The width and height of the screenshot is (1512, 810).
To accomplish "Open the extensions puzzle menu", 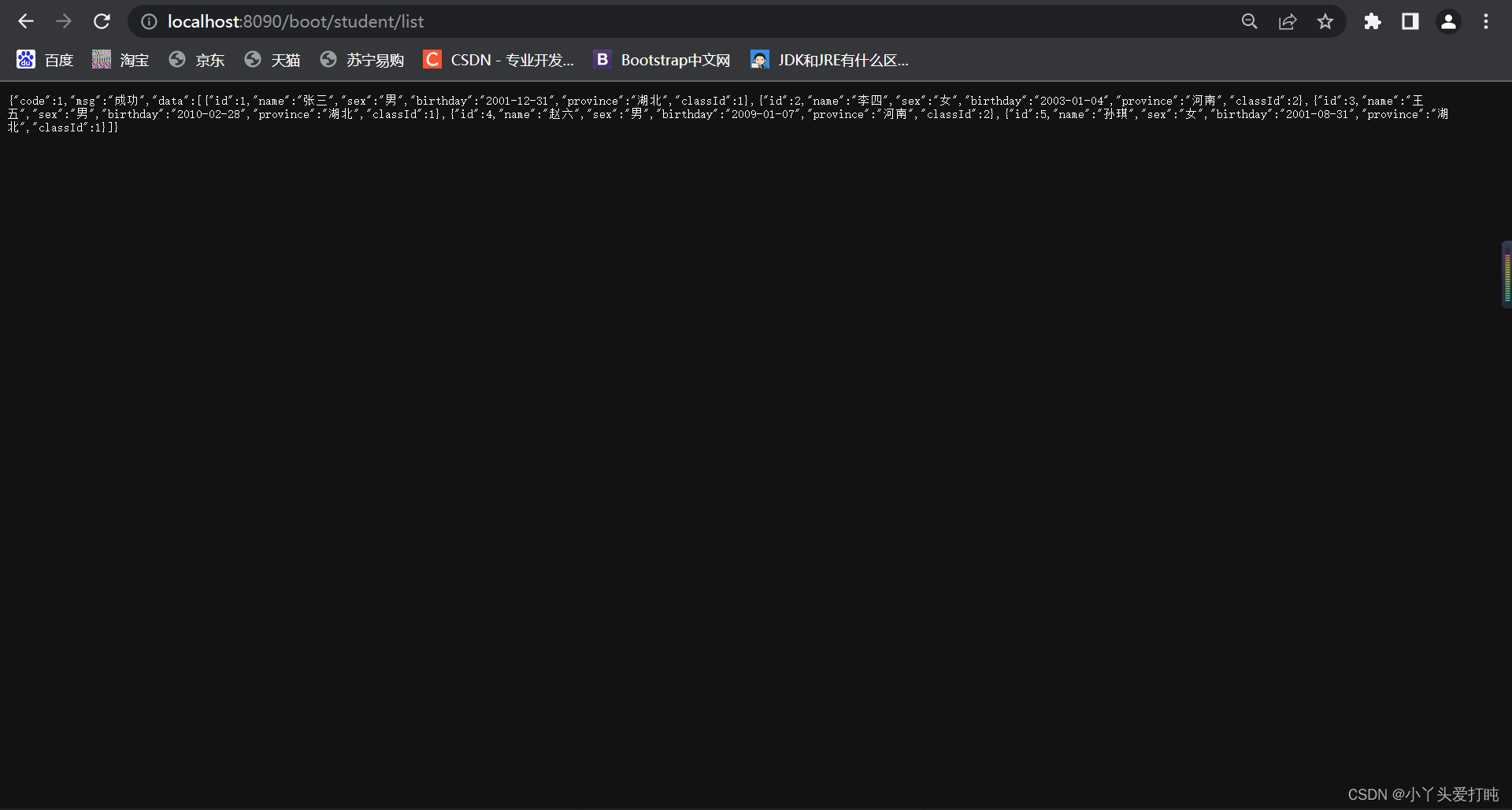I will point(1373,22).
